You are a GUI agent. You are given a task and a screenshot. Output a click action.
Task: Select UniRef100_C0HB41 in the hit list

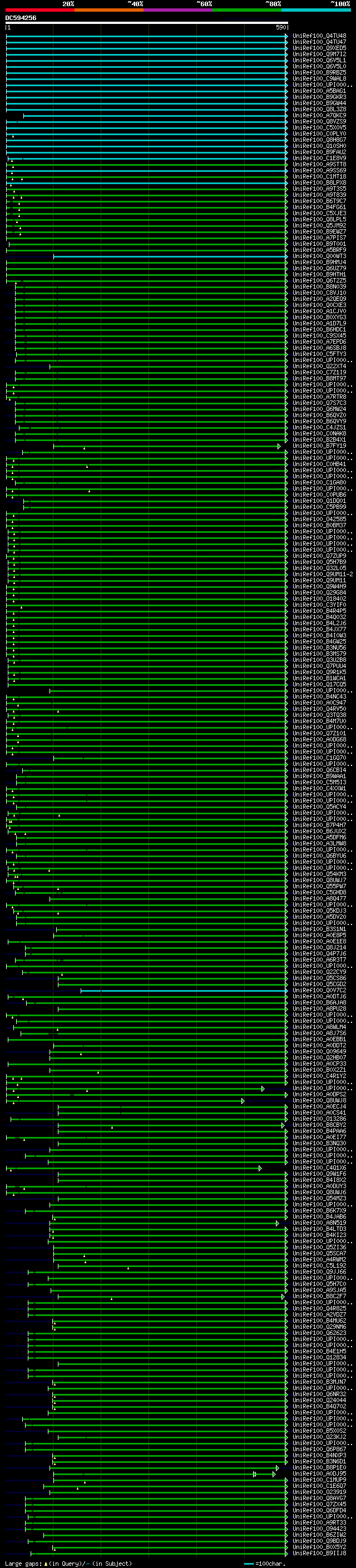[x=319, y=464]
